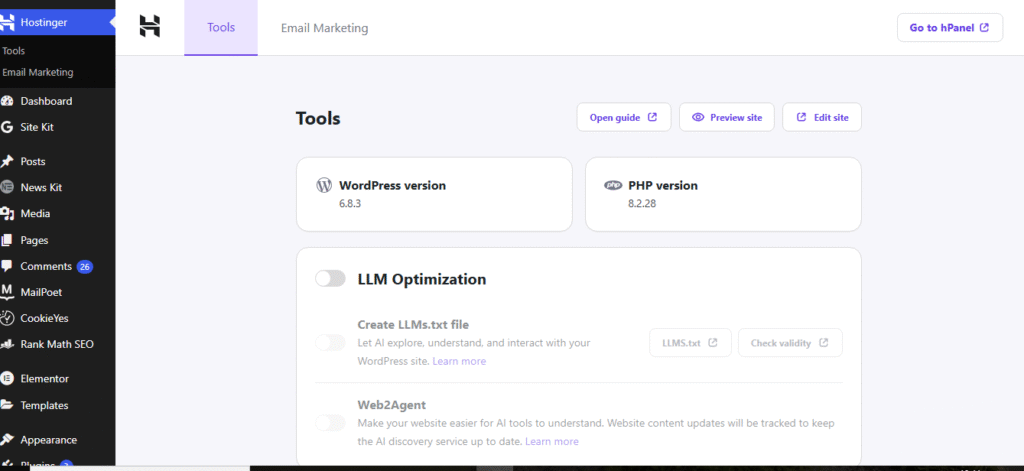Open the Dashboard menu item

tap(57, 101)
